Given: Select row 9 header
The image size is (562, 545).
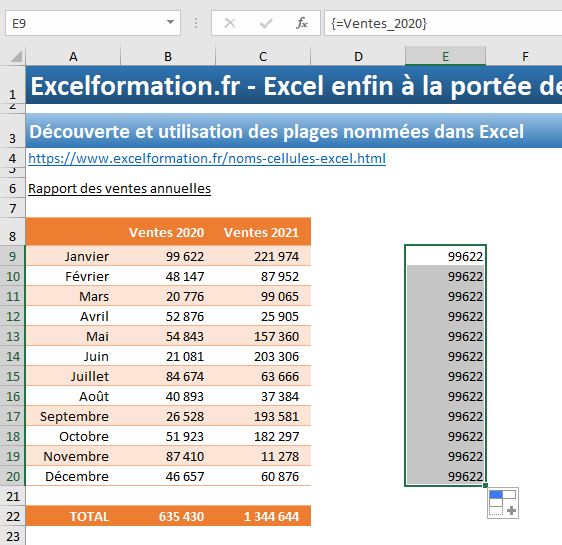Looking at the screenshot, I should point(13,256).
